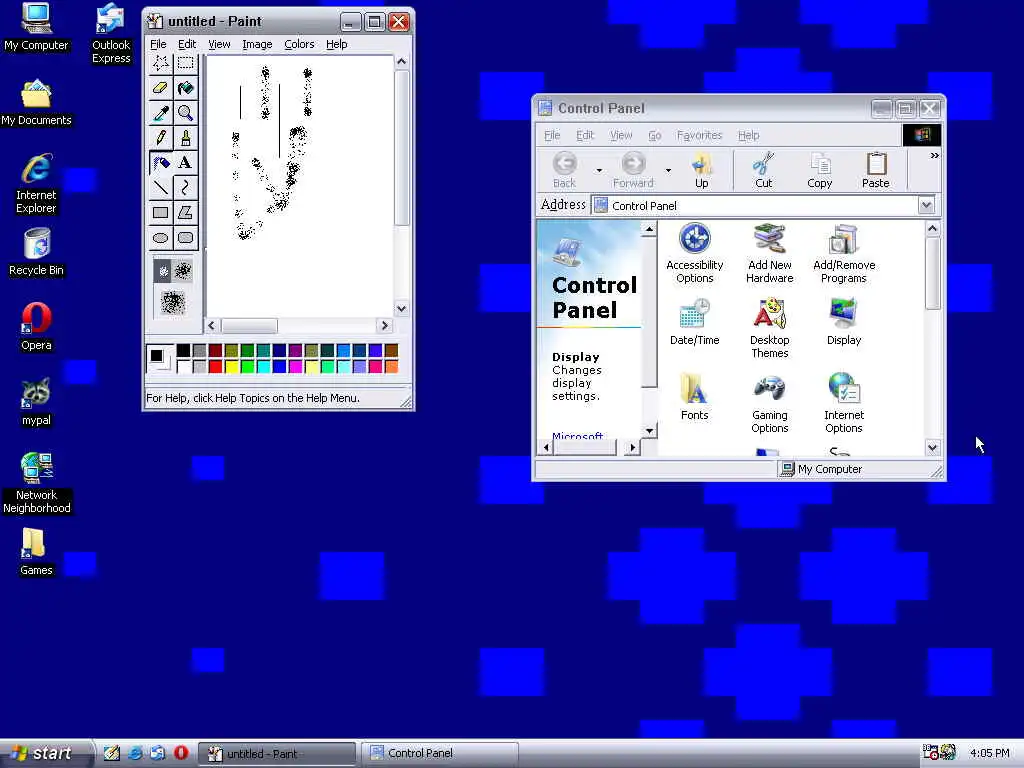The image size is (1024, 768).
Task: Open the Back button history dropdown arrow
Action: (599, 170)
